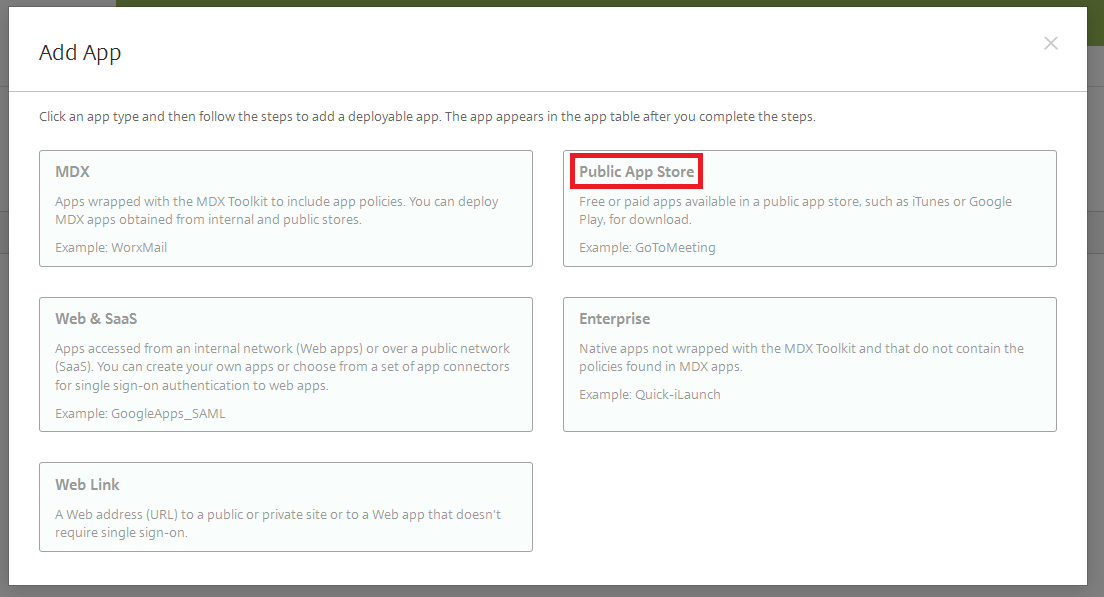Click blank area right of WorxMail example

pyautogui.click(x=350, y=247)
